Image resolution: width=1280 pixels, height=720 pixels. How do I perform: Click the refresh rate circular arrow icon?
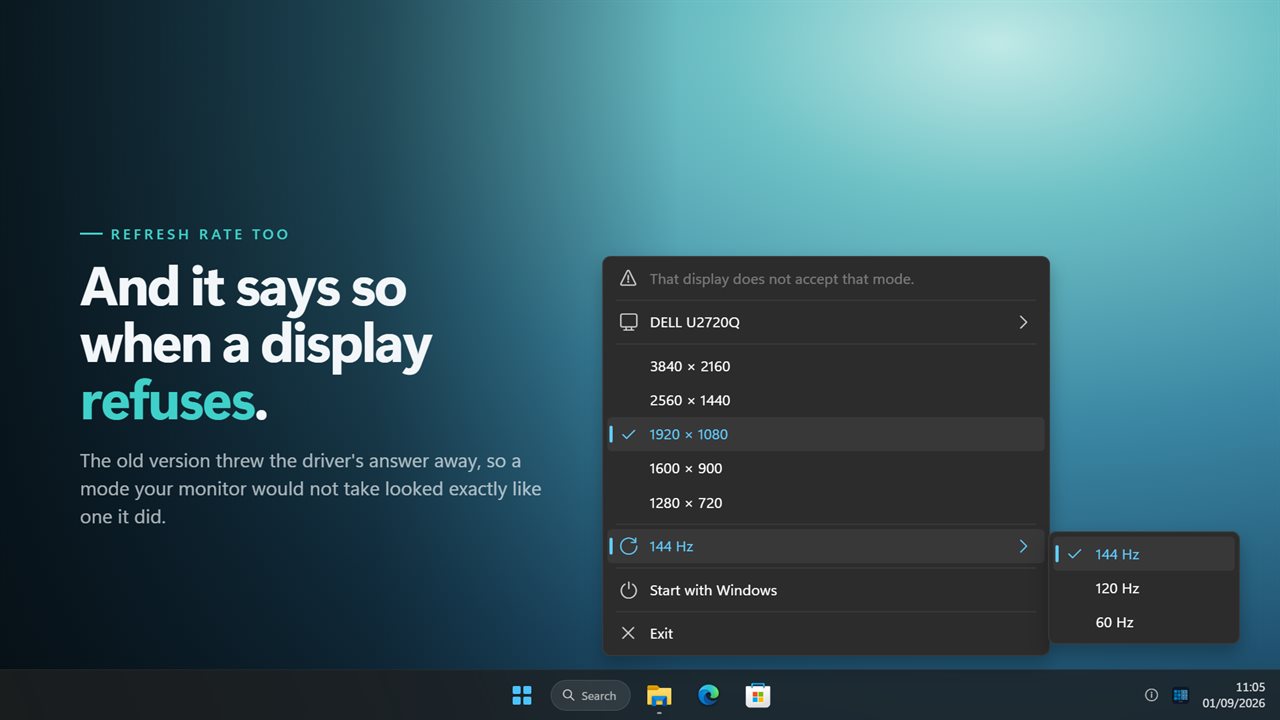click(628, 546)
